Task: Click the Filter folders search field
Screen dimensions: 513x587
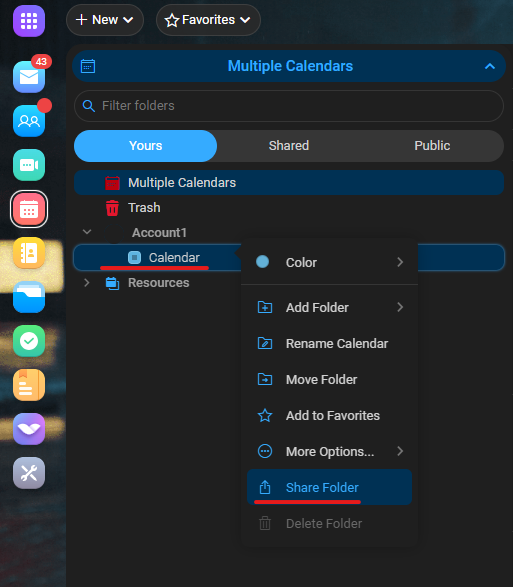Action: [289, 106]
